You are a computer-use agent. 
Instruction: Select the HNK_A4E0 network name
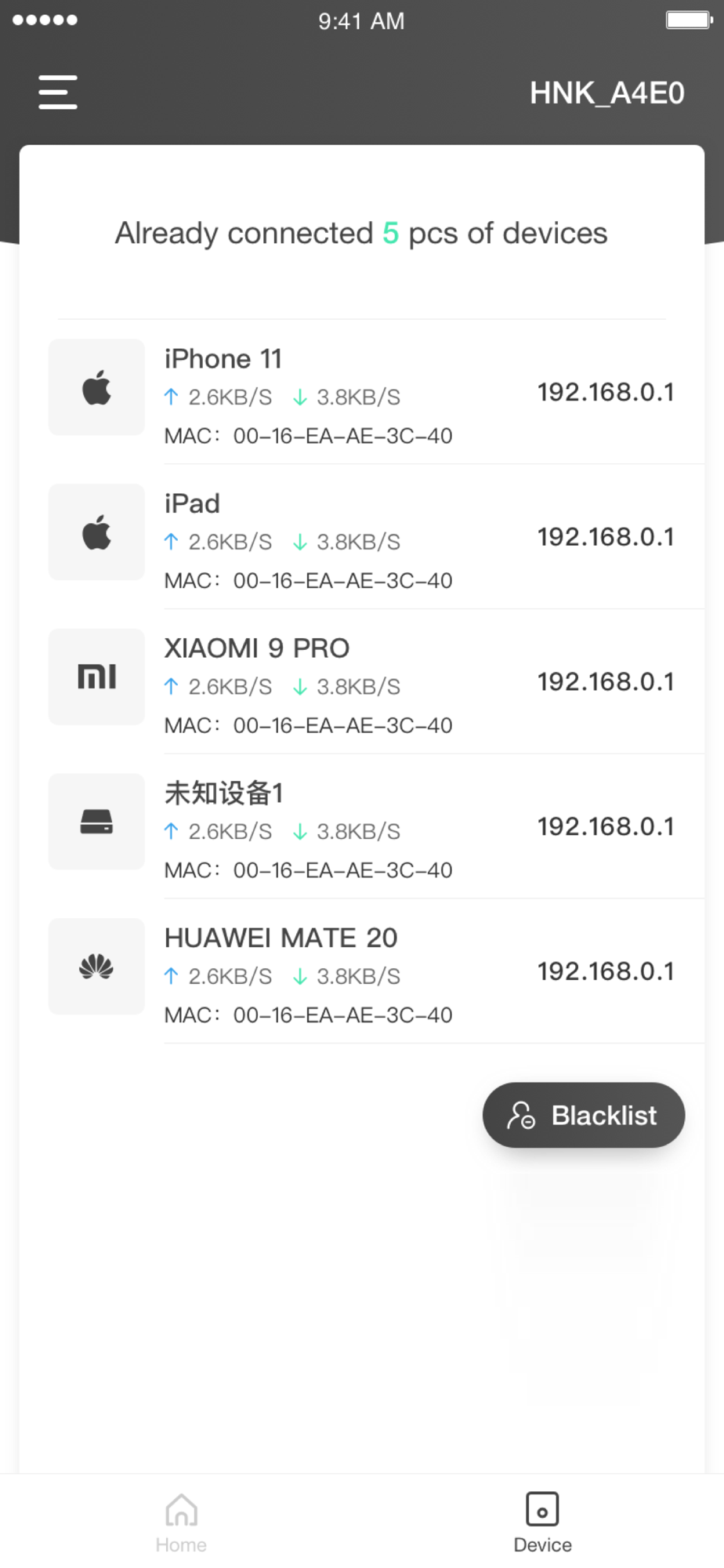pyautogui.click(x=606, y=93)
